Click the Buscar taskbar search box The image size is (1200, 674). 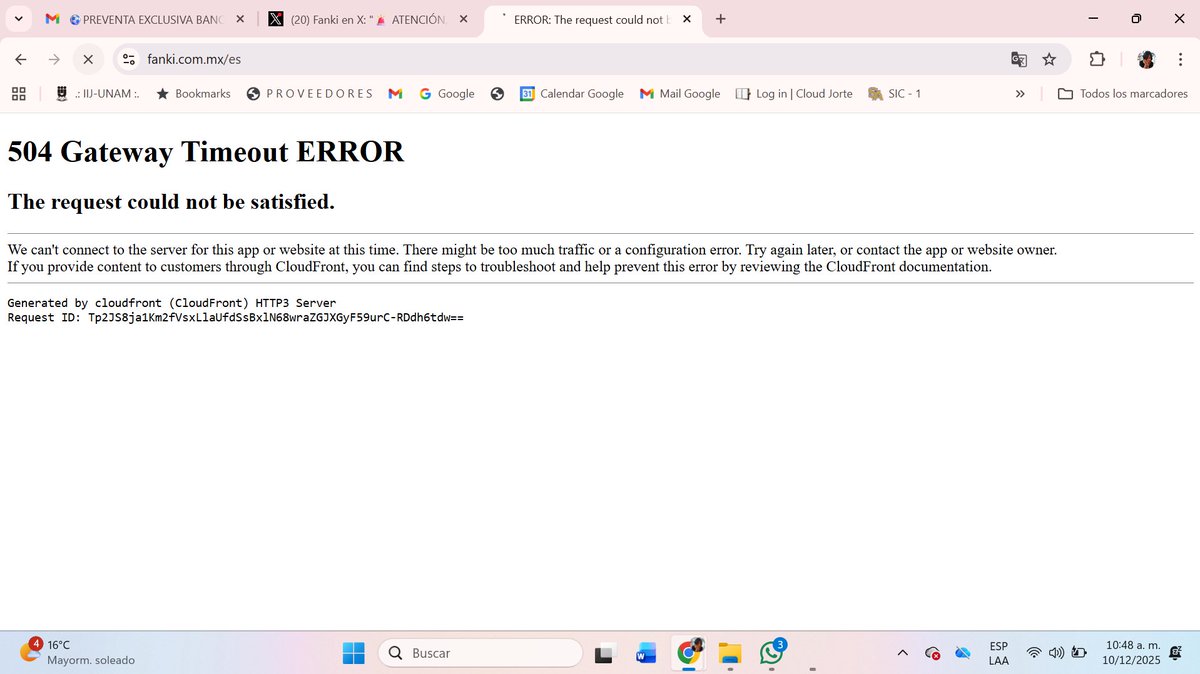(480, 653)
